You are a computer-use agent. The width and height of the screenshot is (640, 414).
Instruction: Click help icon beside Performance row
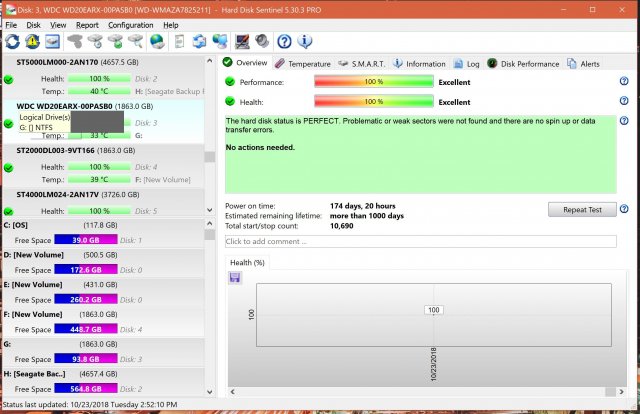[623, 82]
